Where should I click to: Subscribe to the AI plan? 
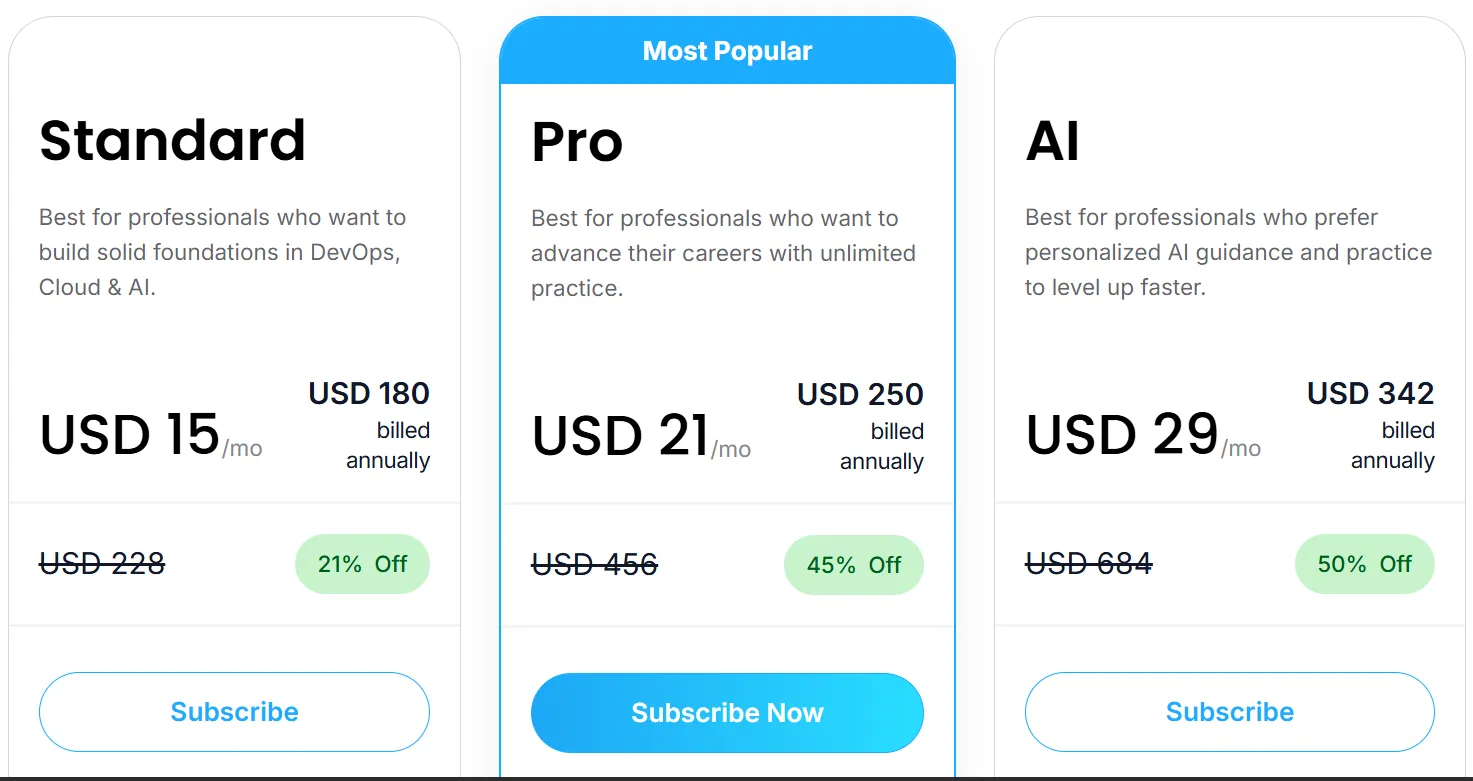point(1229,712)
